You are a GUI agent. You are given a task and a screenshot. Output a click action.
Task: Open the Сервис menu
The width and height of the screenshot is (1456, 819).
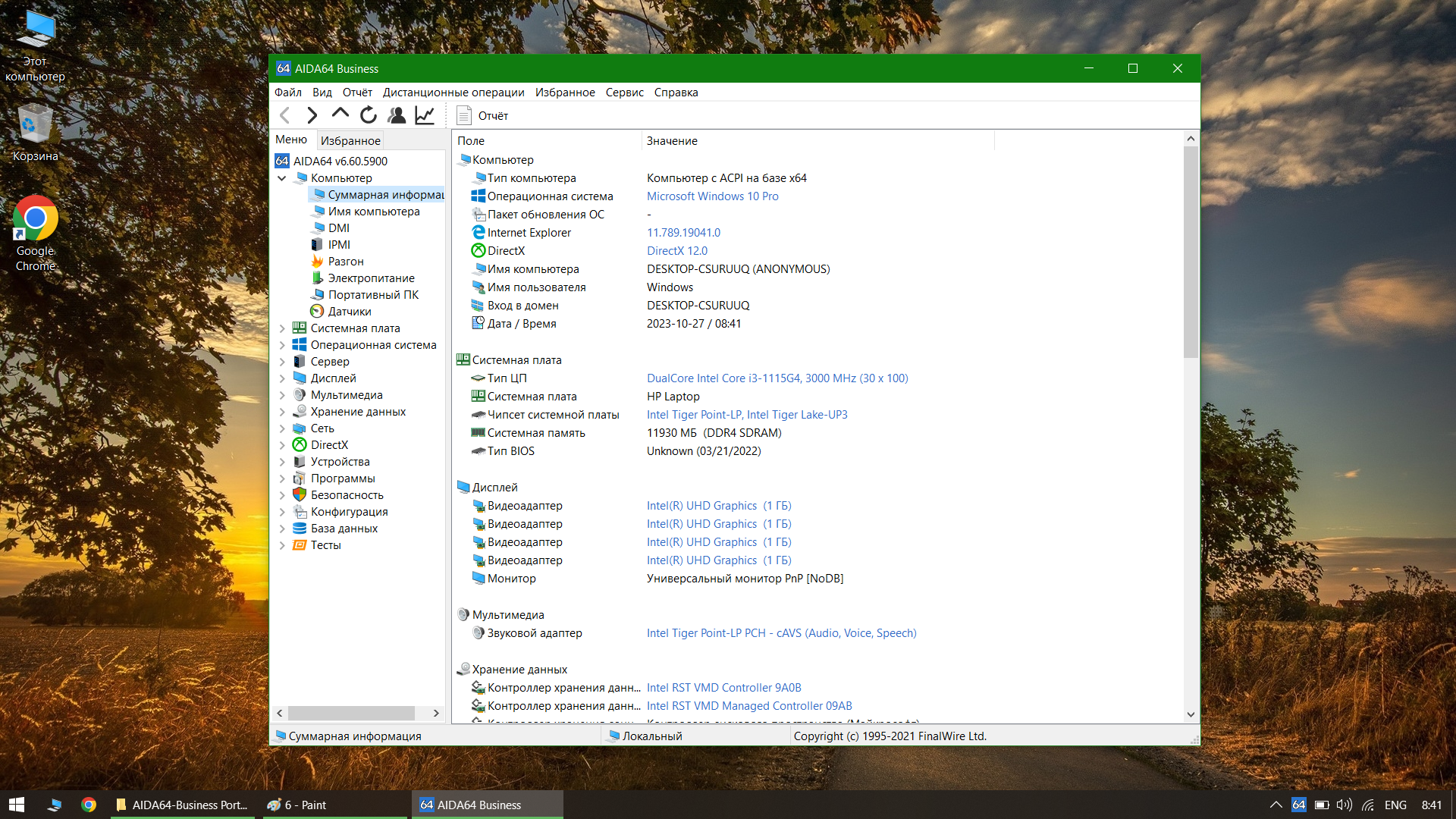[624, 93]
